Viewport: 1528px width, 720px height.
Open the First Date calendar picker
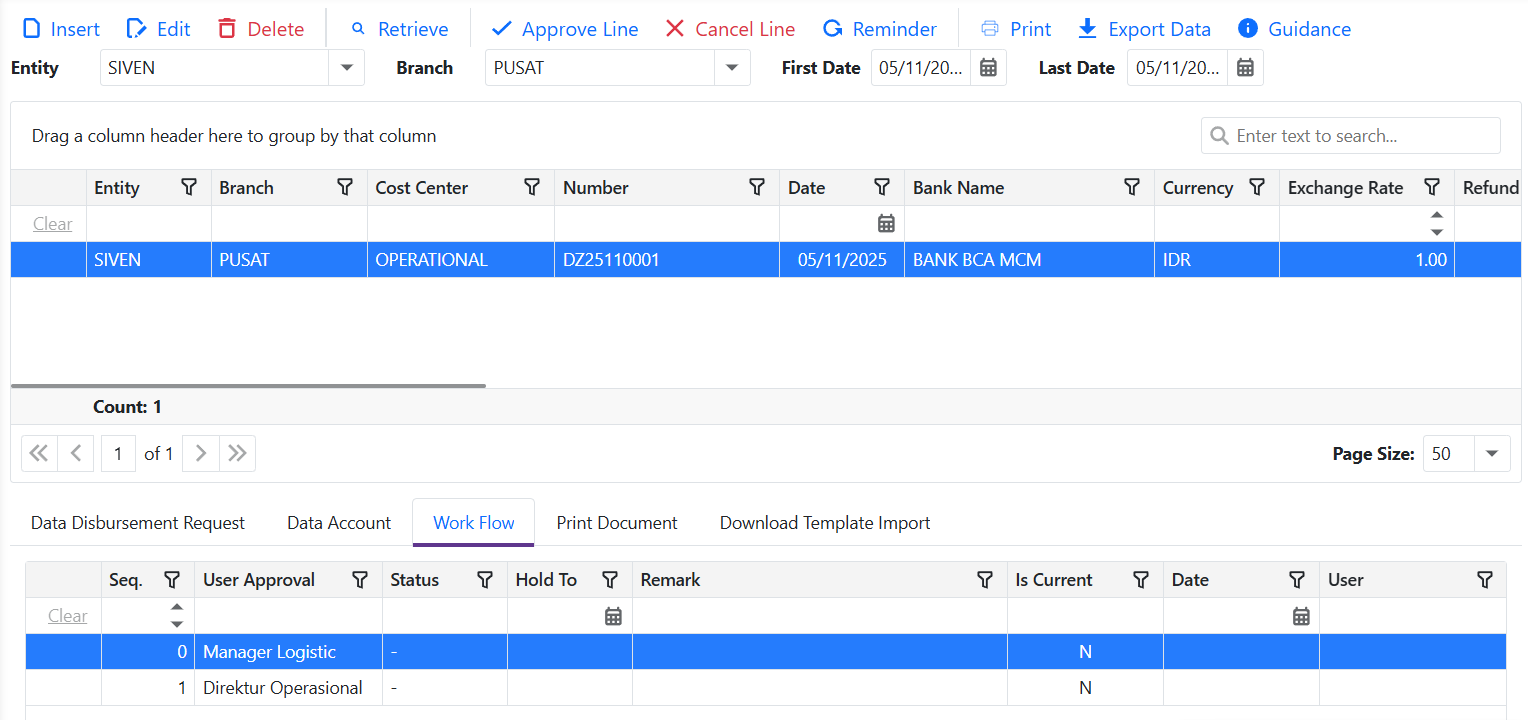pyautogui.click(x=988, y=68)
